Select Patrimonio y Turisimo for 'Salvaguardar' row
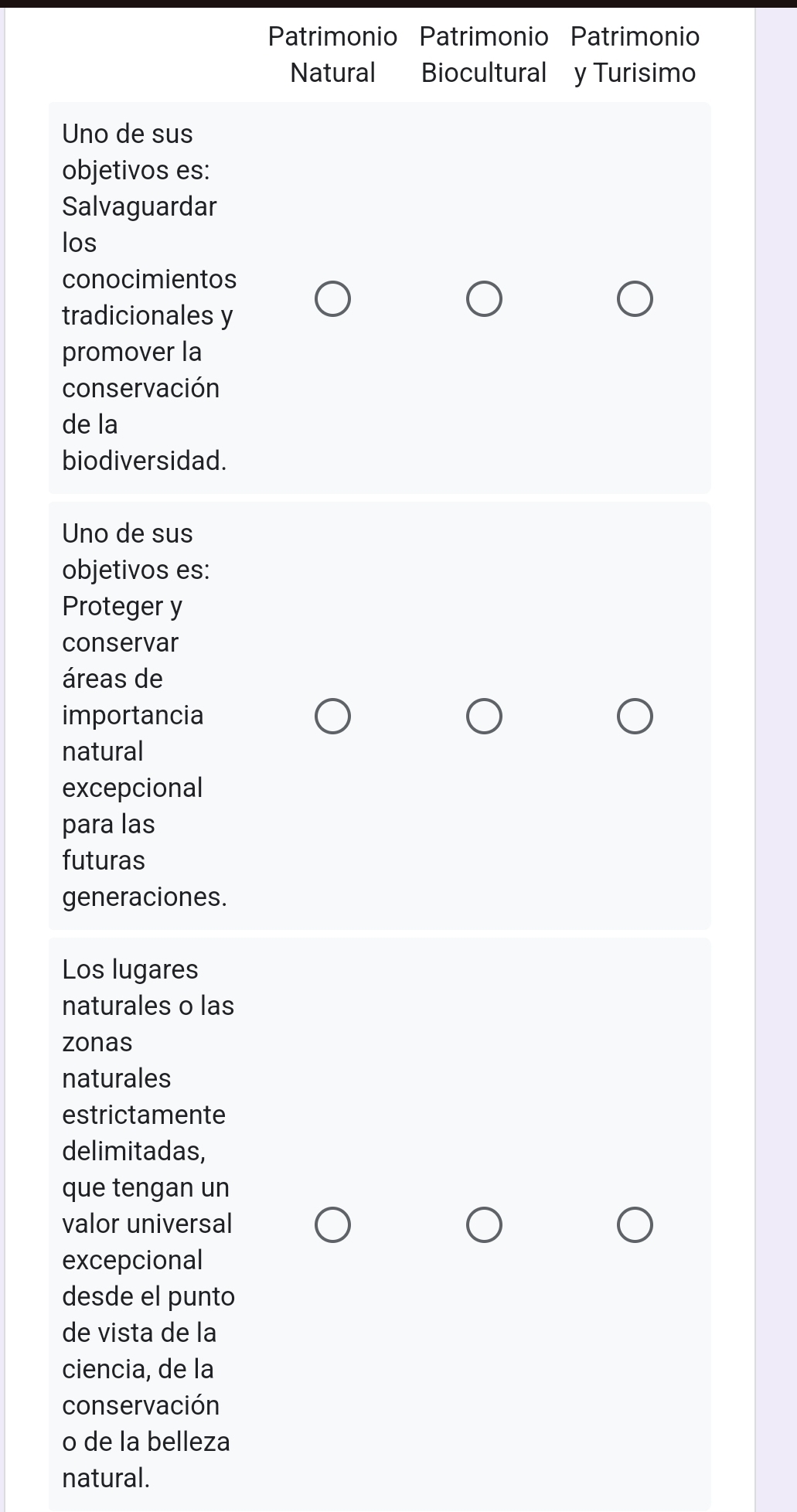Screen dimensions: 797x1512 [635, 299]
